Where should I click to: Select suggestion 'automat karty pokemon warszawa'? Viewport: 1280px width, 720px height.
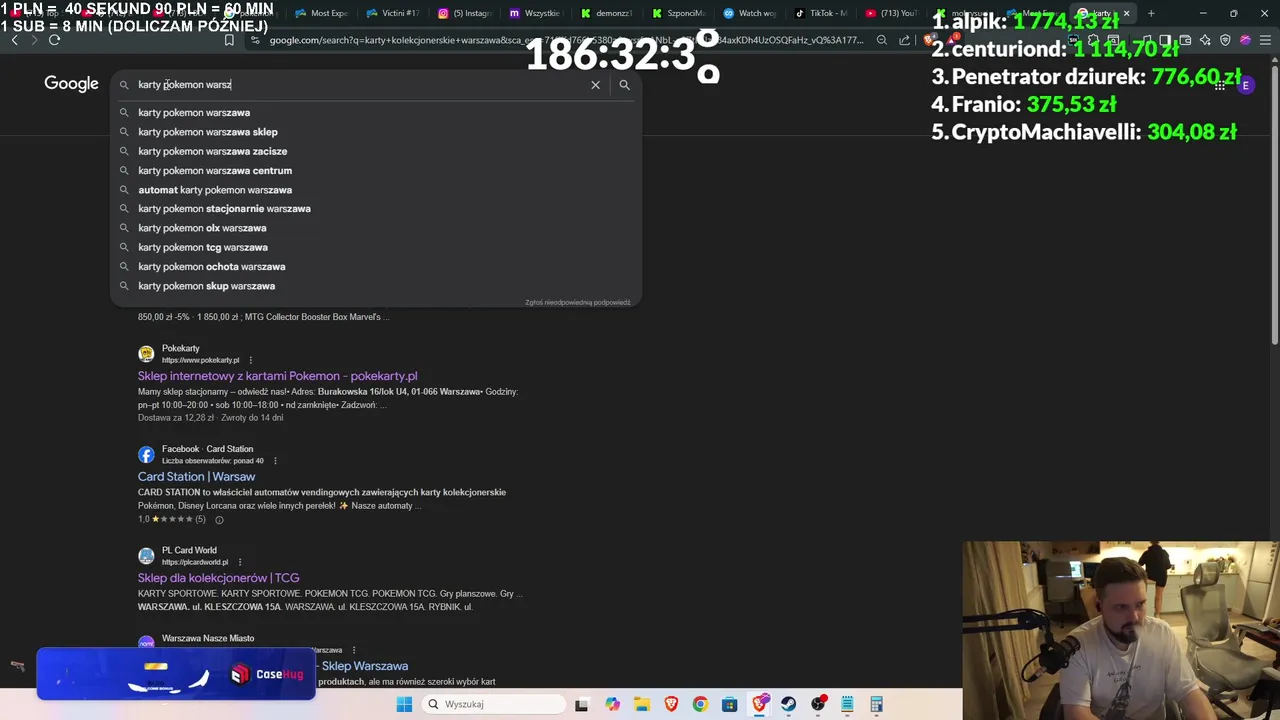tap(375, 190)
